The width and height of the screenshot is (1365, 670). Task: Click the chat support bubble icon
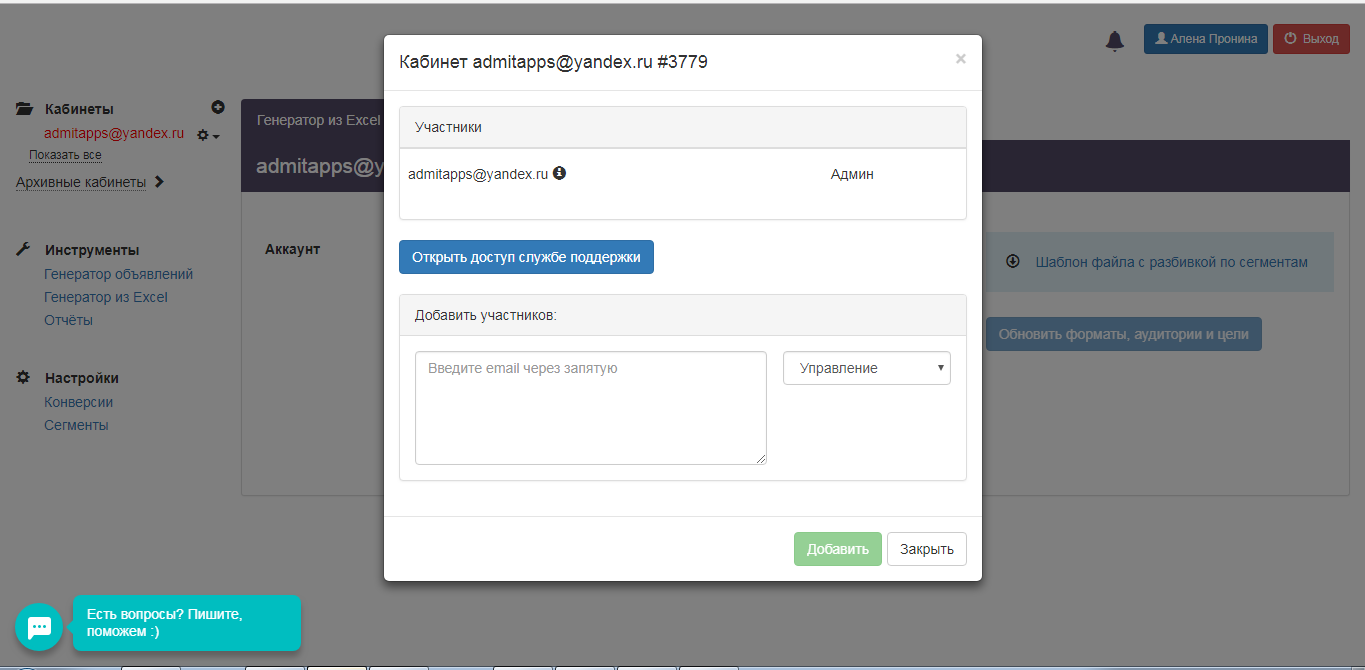(x=39, y=627)
